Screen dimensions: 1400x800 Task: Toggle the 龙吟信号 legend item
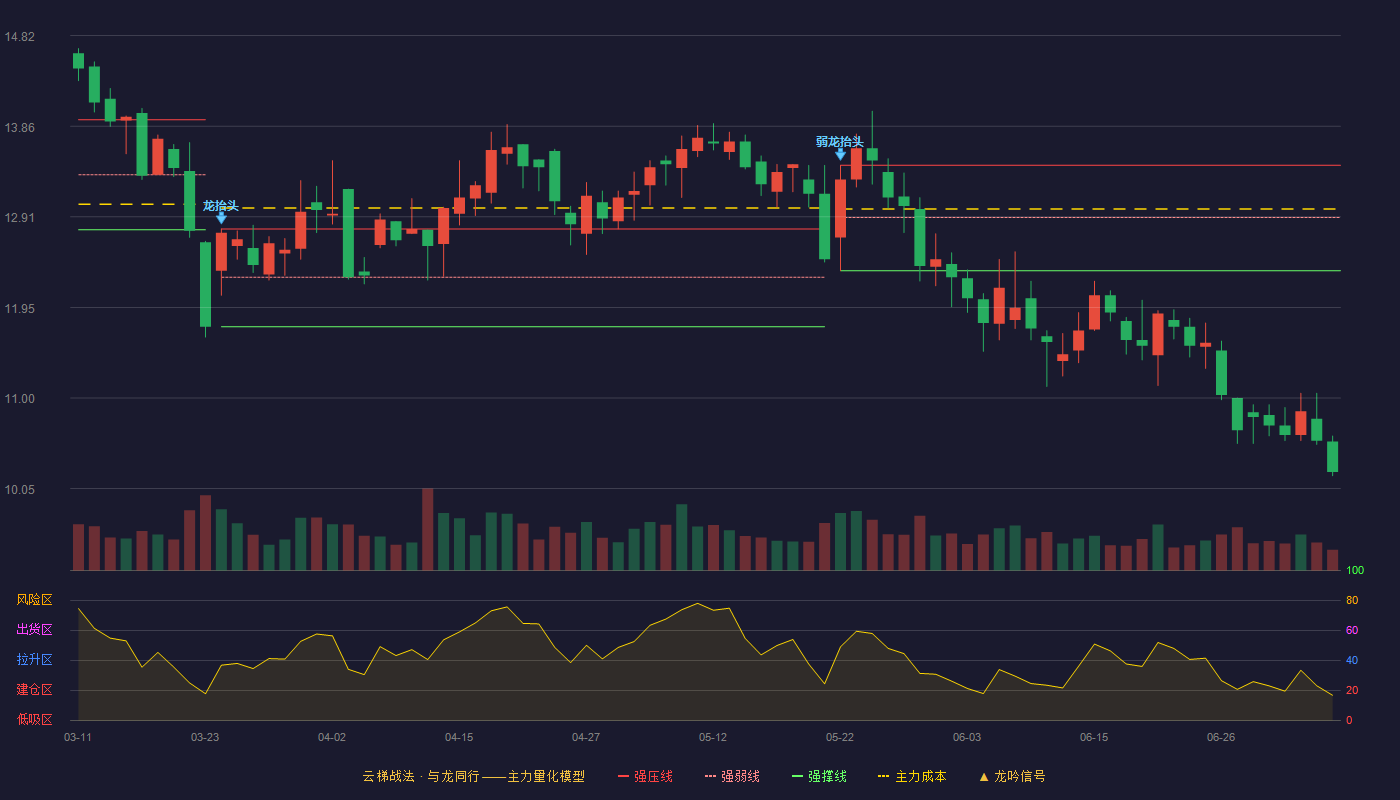click(1012, 776)
